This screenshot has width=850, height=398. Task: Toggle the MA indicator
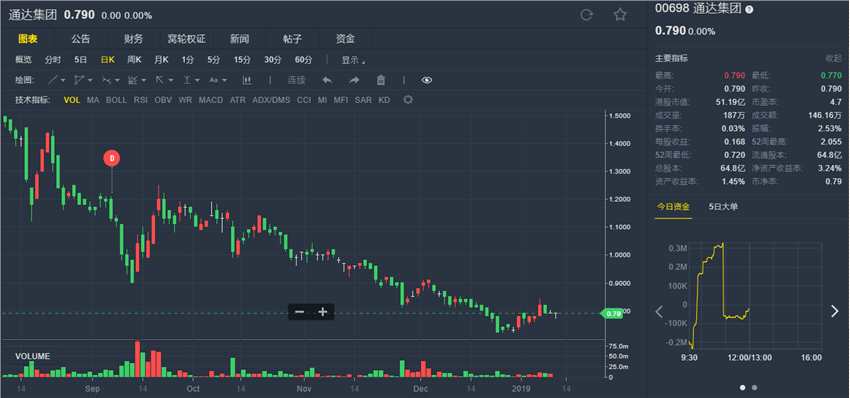pyautogui.click(x=93, y=100)
